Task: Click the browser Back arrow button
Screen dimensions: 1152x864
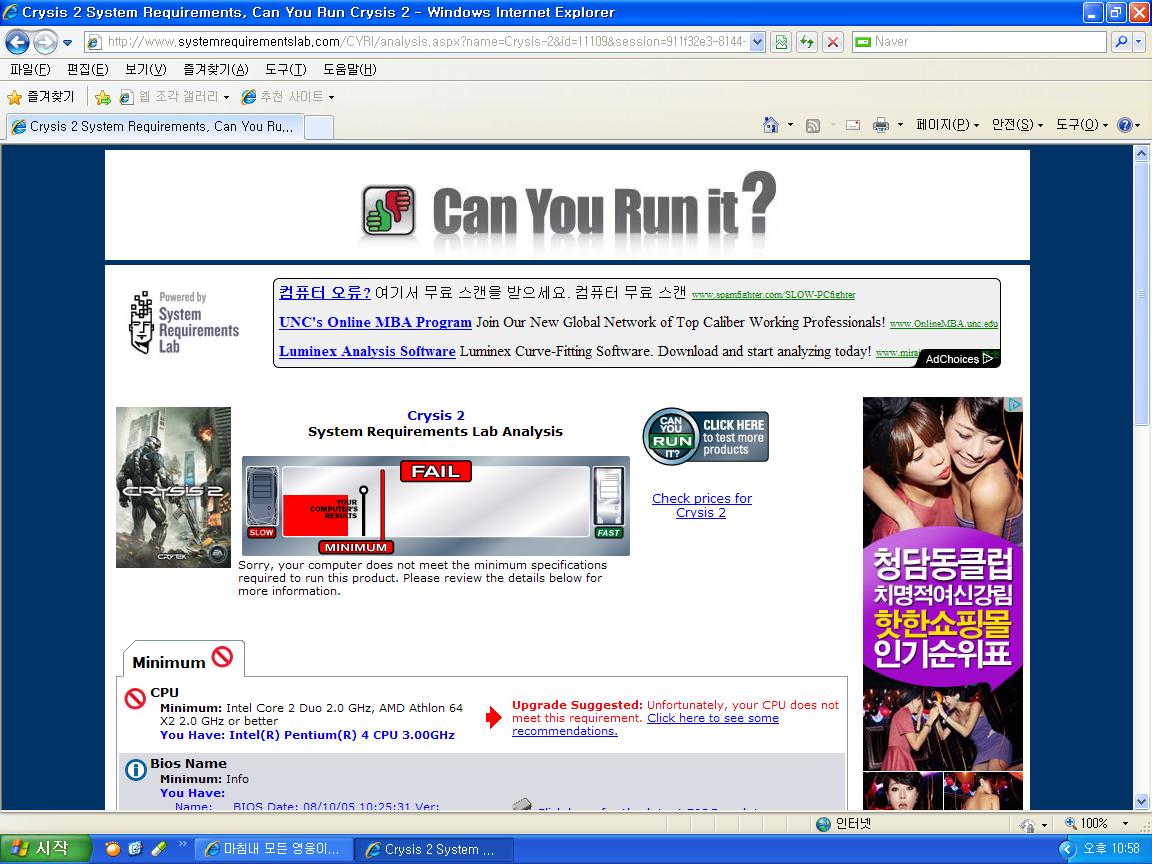Action: pyautogui.click(x=18, y=42)
